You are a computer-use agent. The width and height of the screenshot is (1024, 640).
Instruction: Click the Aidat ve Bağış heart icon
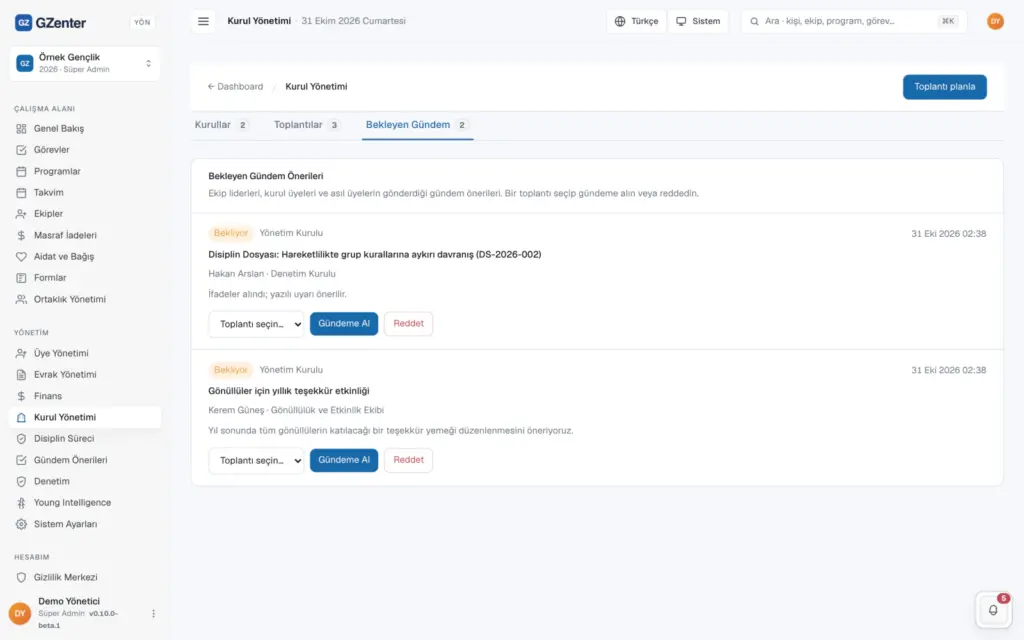[x=21, y=257]
